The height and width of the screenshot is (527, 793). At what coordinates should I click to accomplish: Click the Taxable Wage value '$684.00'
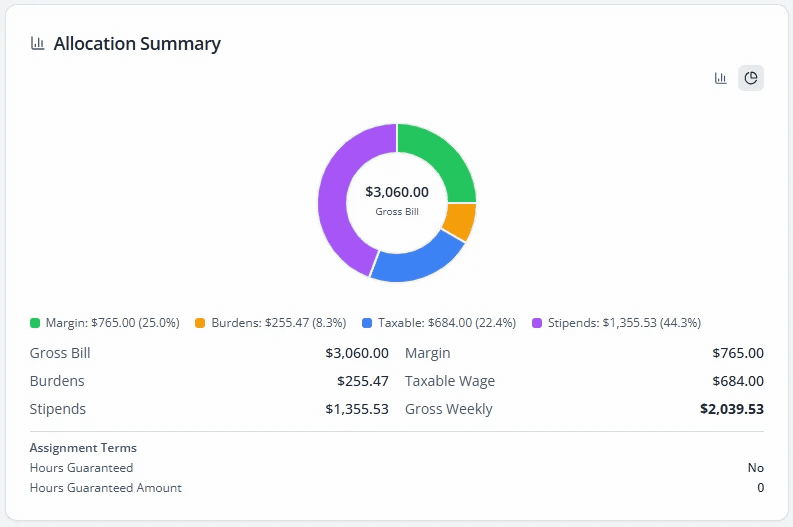click(738, 381)
